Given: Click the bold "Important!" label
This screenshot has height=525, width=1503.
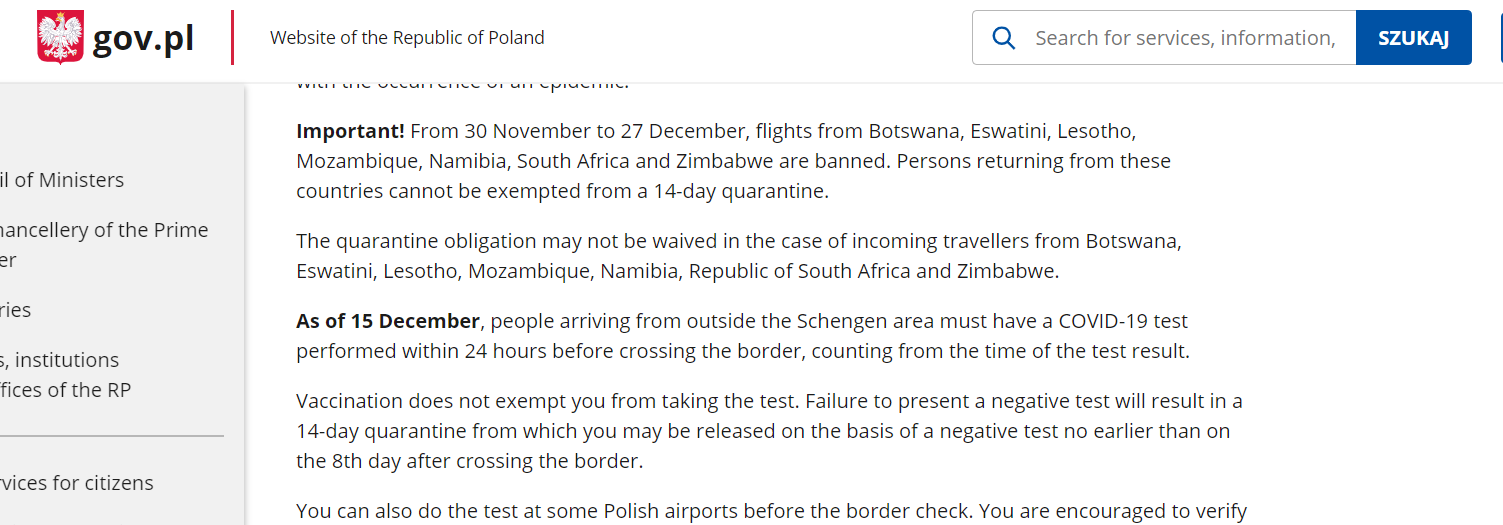Looking at the screenshot, I should pyautogui.click(x=350, y=131).
